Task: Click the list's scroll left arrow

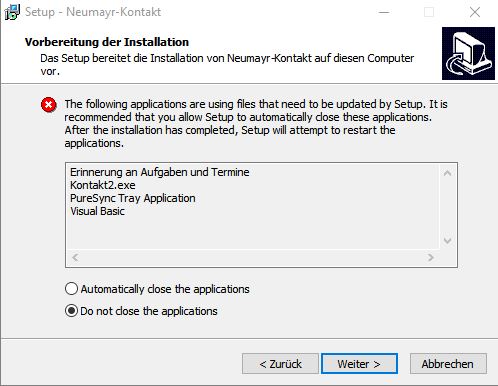Action: (75, 257)
